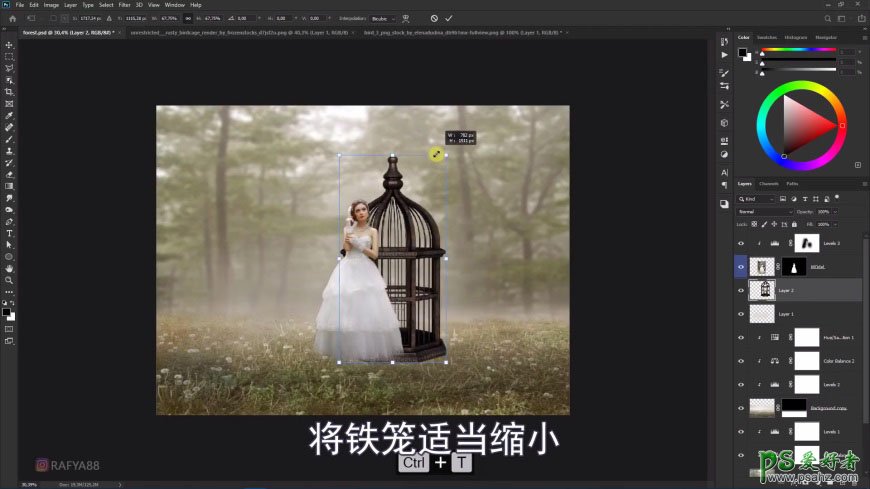Hide the Background copy layer
This screenshot has height=489, width=870.
741,408
